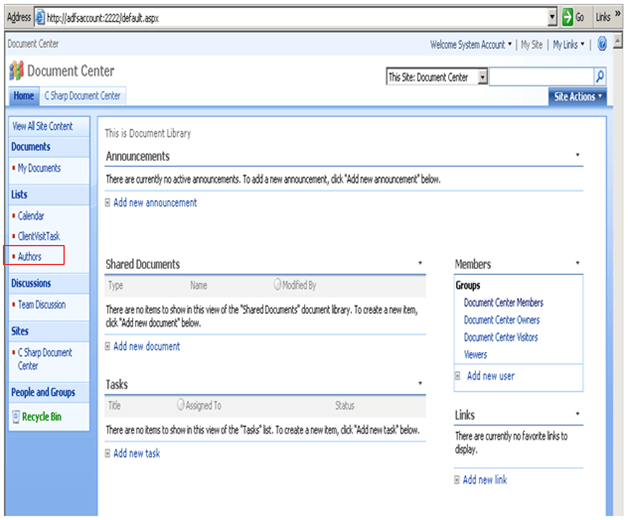Open the help question mark icon
628x520 pixels.
click(602, 45)
